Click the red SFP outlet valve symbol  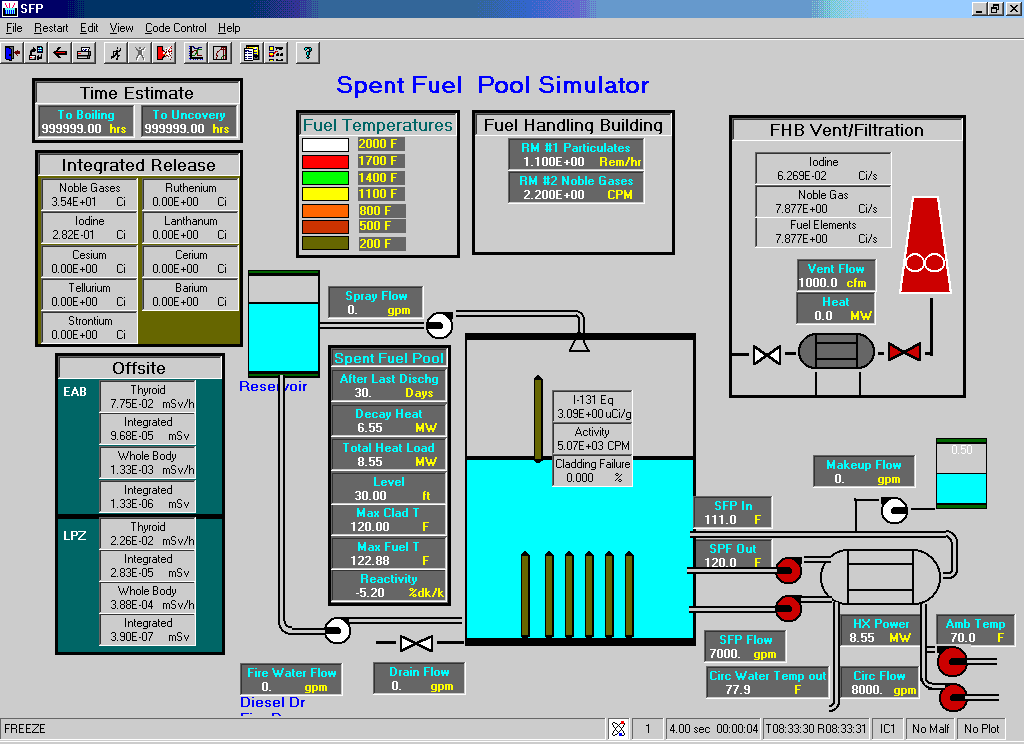point(787,570)
